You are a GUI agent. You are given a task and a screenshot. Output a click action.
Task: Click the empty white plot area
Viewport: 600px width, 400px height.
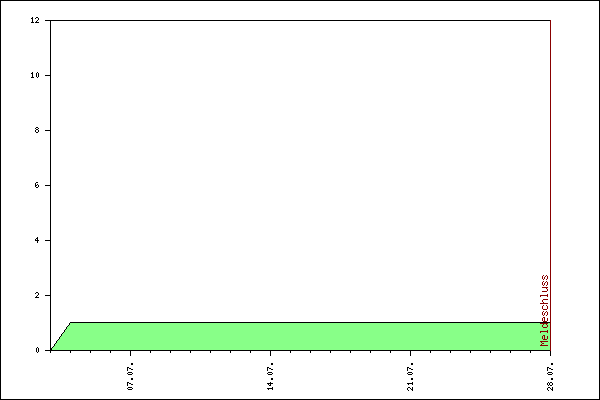point(300,170)
